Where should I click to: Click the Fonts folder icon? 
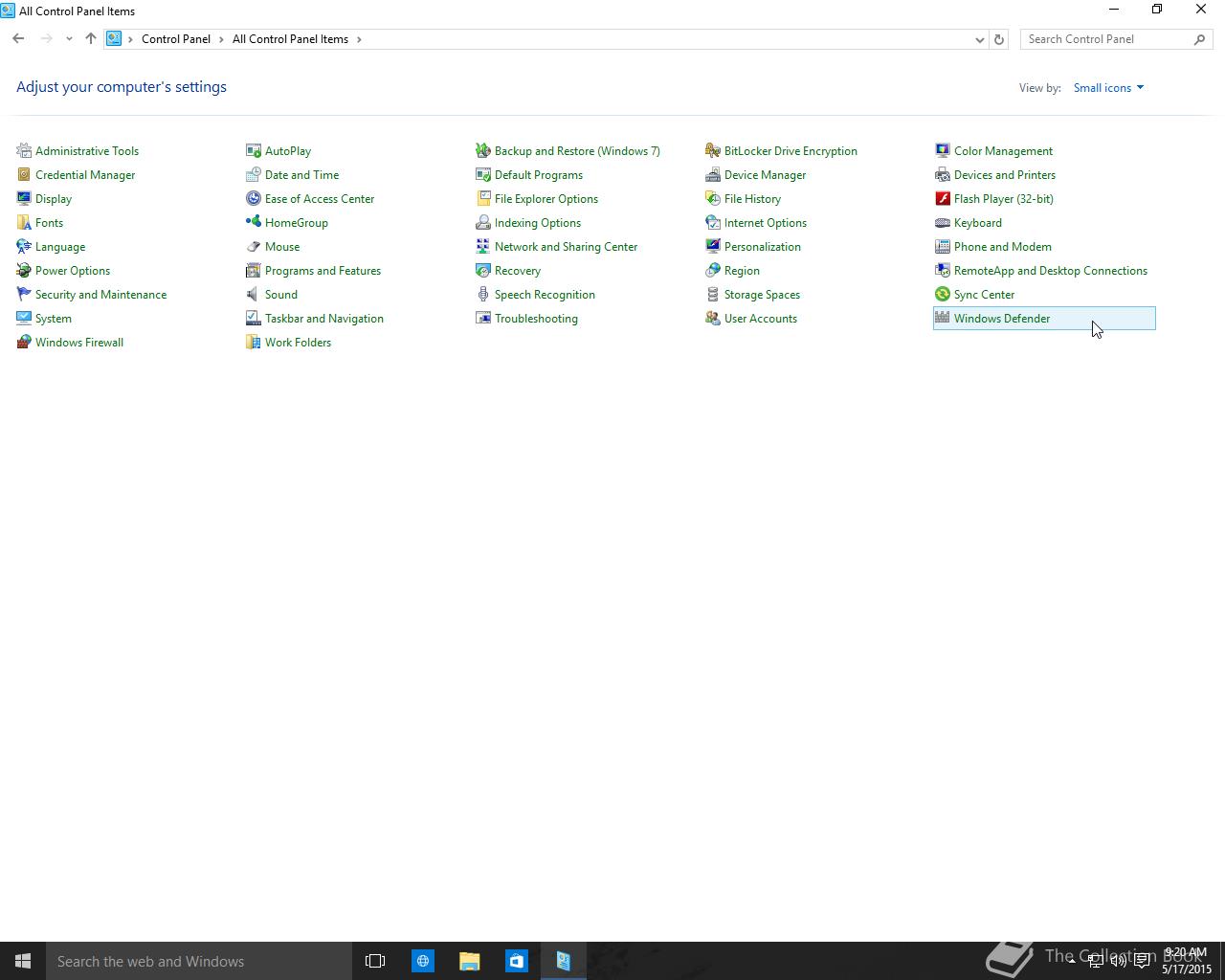click(x=24, y=222)
